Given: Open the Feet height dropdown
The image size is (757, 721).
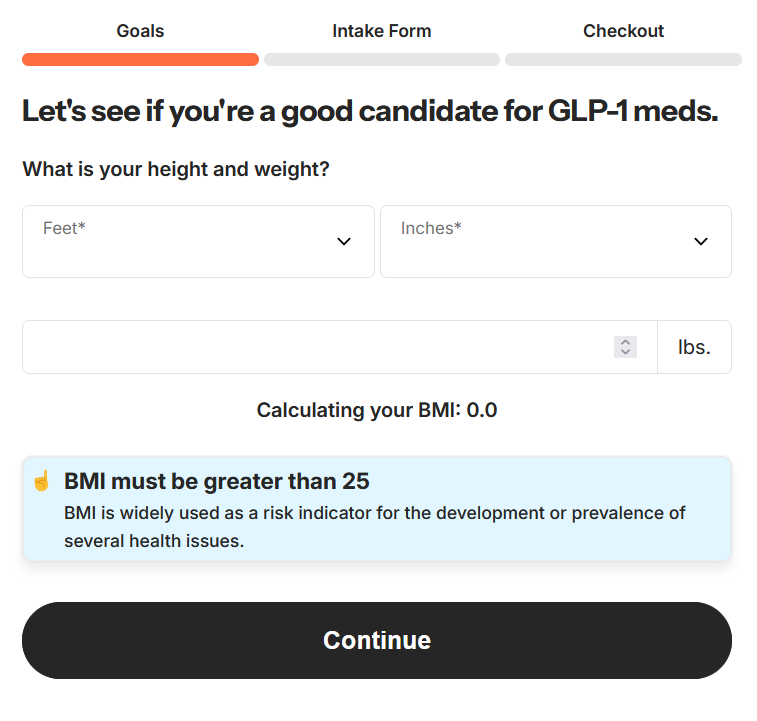Looking at the screenshot, I should 198,241.
